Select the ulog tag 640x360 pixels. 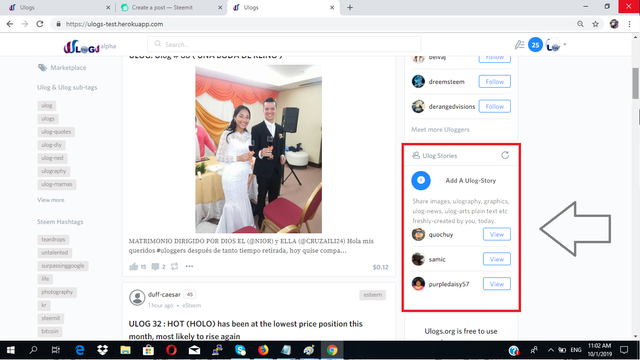click(47, 106)
